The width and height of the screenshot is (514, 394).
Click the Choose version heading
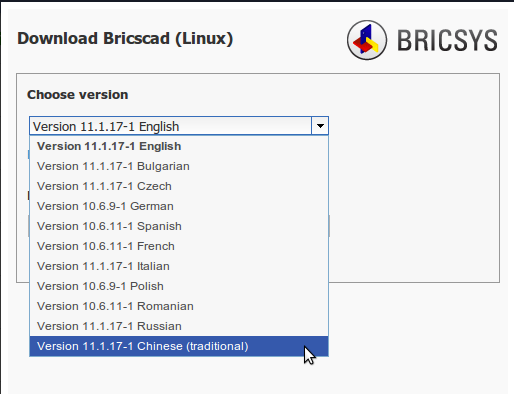78,95
